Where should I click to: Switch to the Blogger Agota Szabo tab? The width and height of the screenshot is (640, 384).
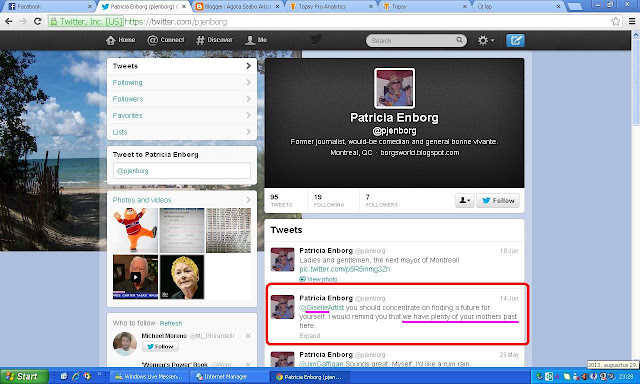click(x=236, y=7)
